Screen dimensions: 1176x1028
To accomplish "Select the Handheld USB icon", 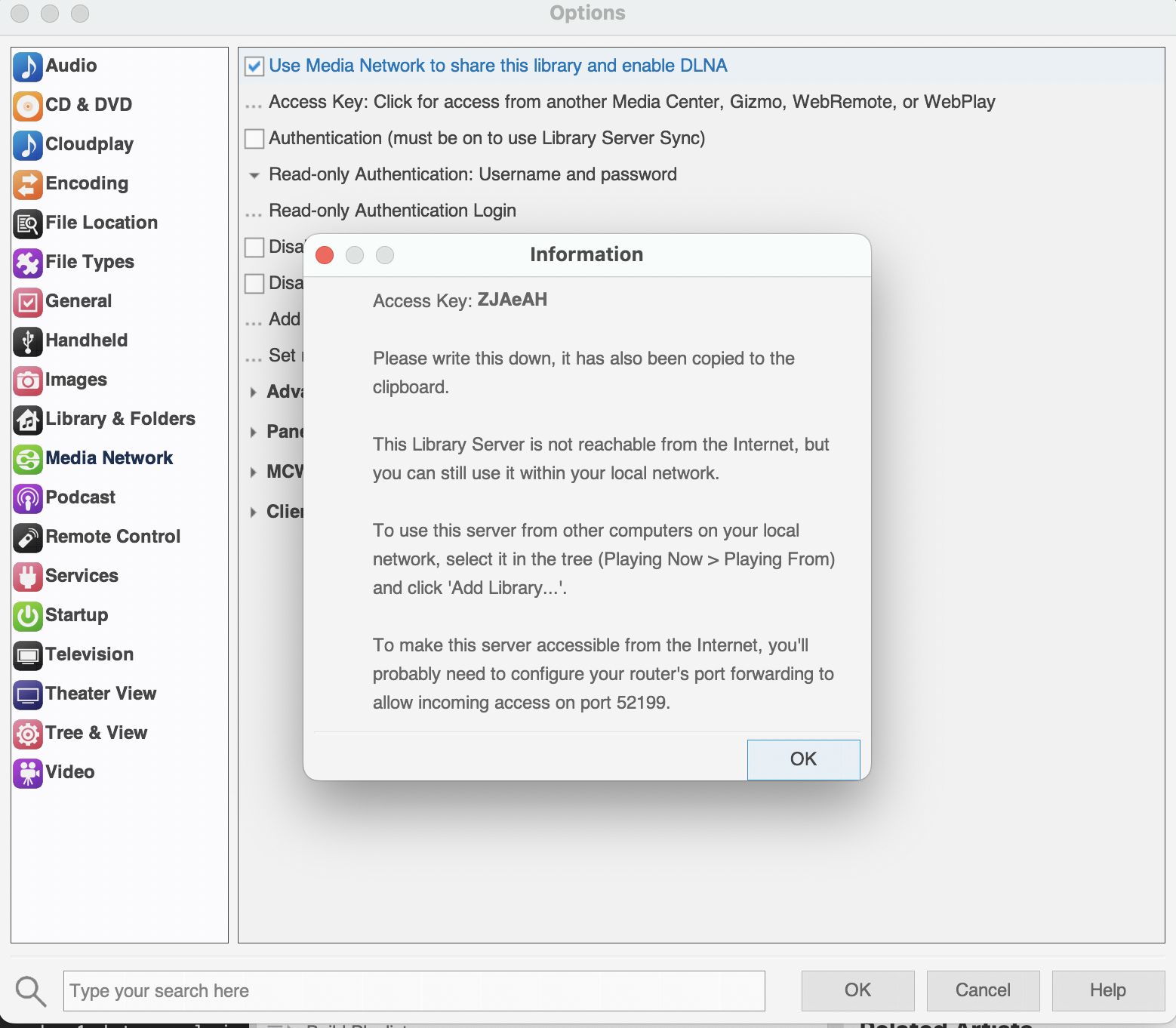I will coord(28,341).
